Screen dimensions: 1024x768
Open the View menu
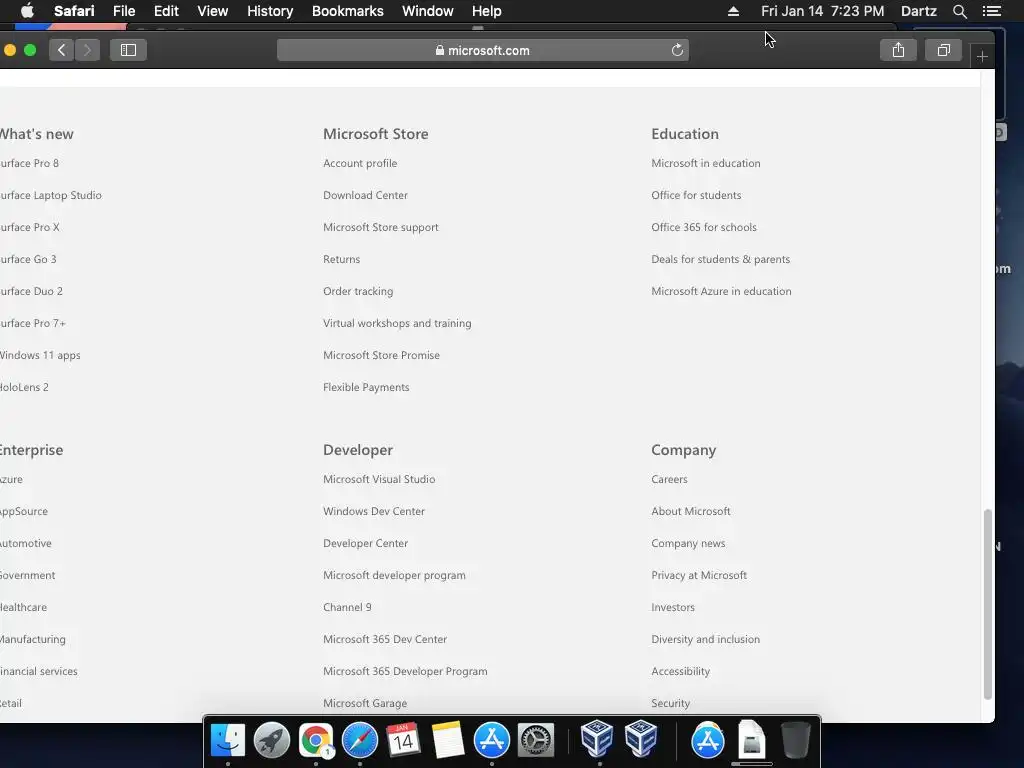(213, 11)
